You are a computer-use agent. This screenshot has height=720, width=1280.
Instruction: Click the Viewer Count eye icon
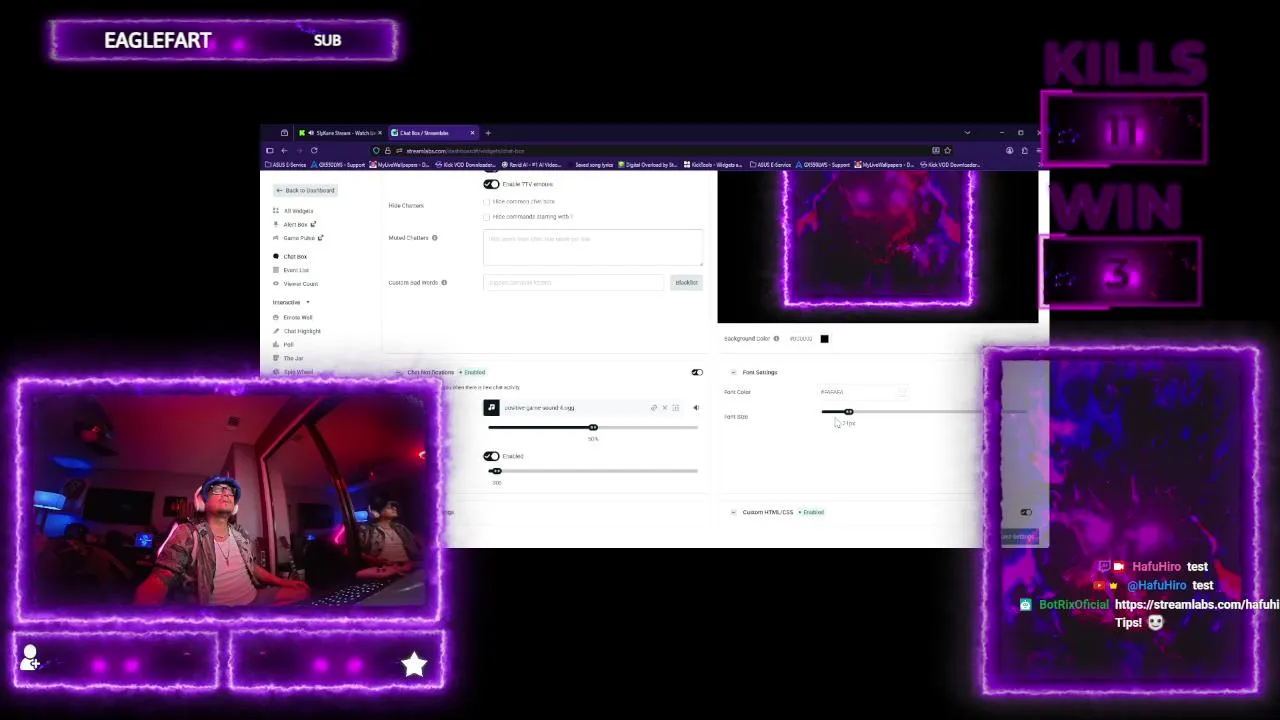[276, 284]
